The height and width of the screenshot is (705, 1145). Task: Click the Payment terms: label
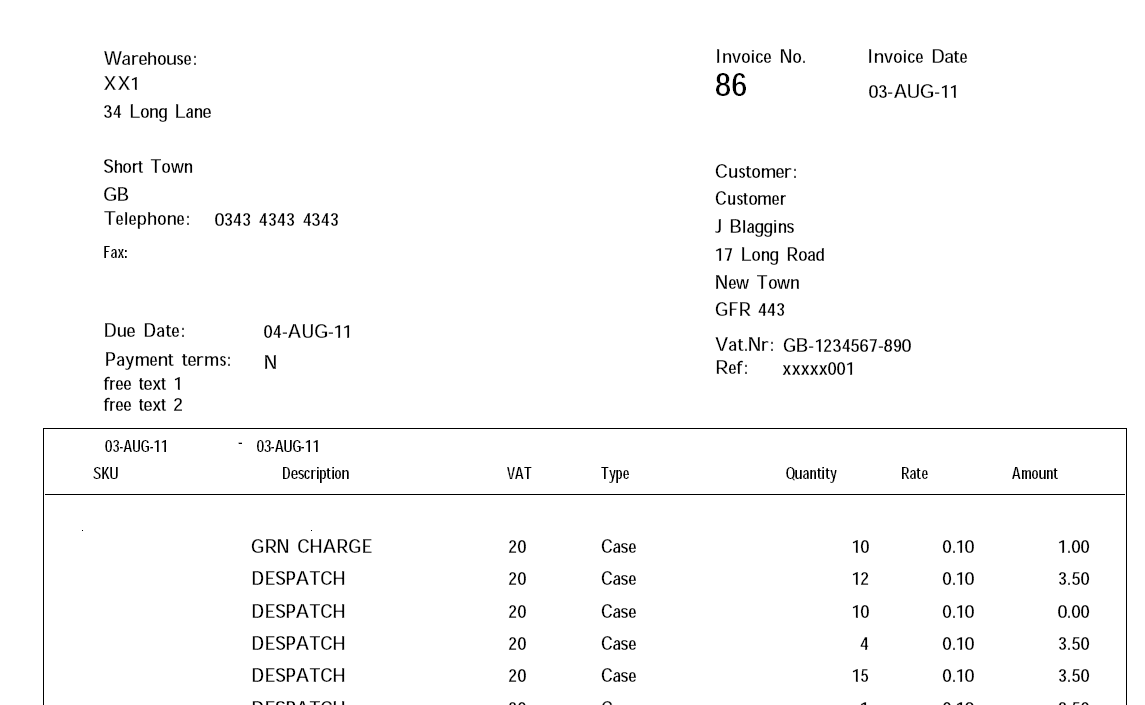(168, 360)
